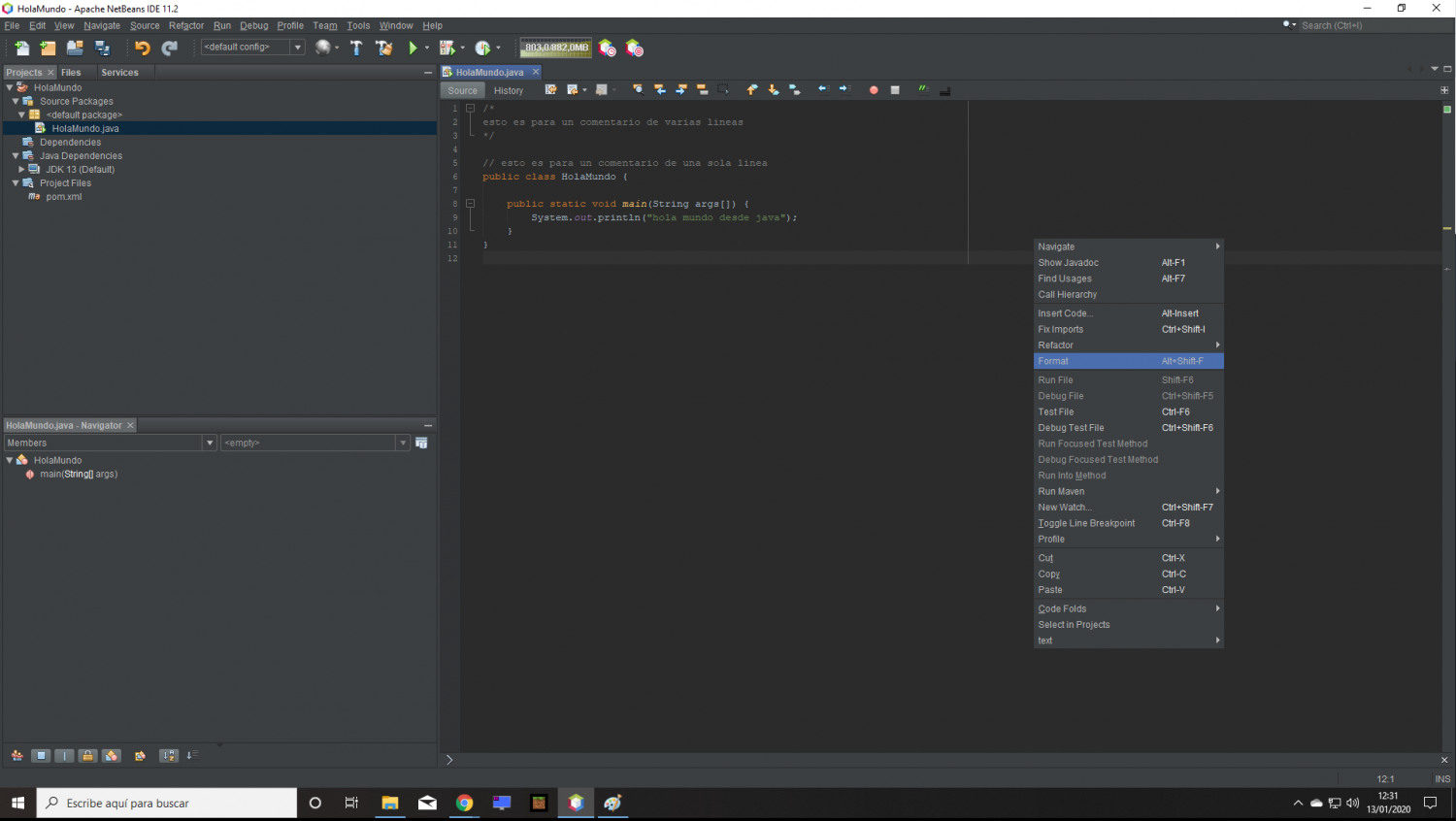This screenshot has height=821, width=1456.
Task: Save all files with the disk icon
Action: [x=102, y=48]
